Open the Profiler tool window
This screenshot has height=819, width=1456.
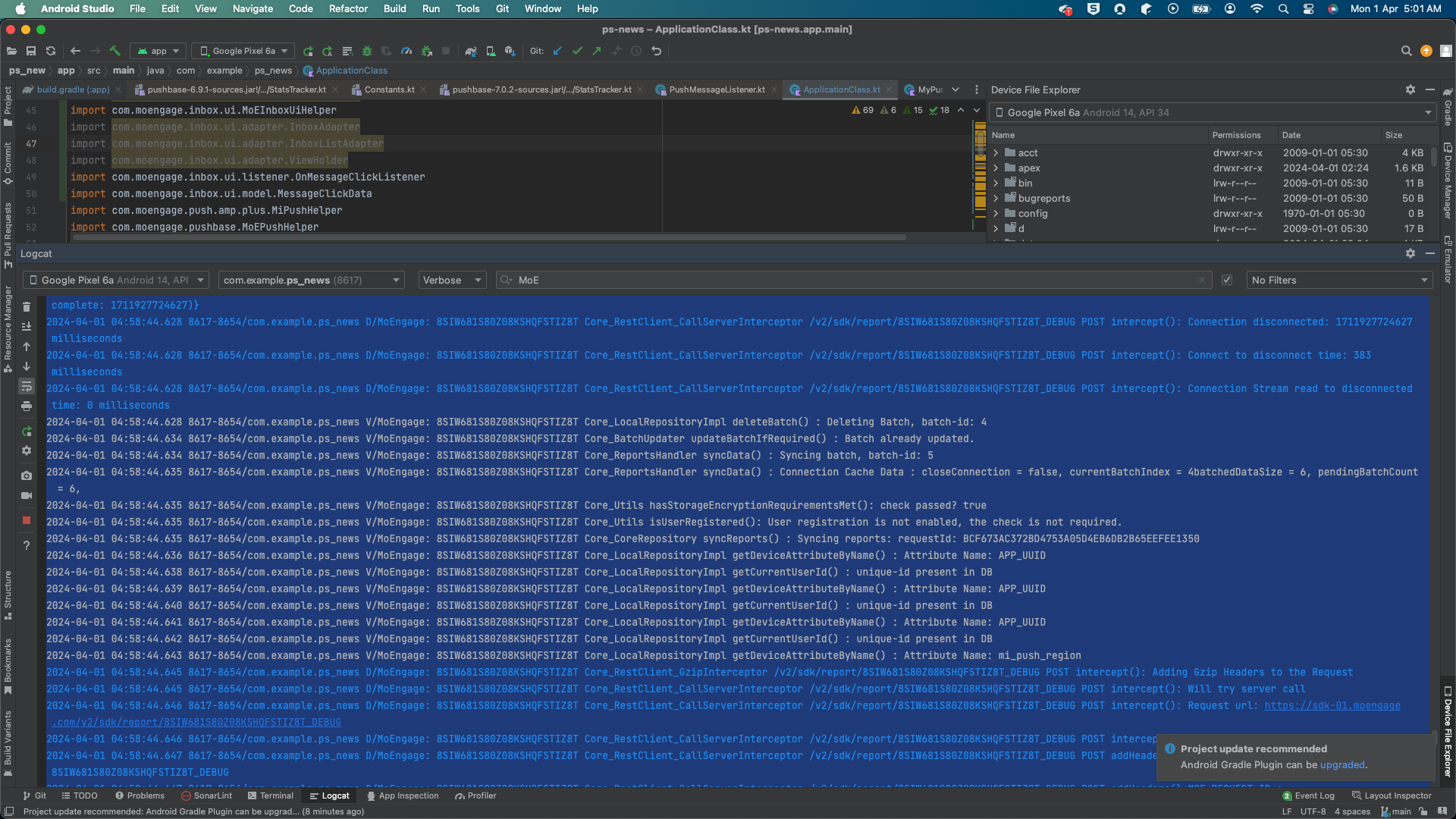475,795
